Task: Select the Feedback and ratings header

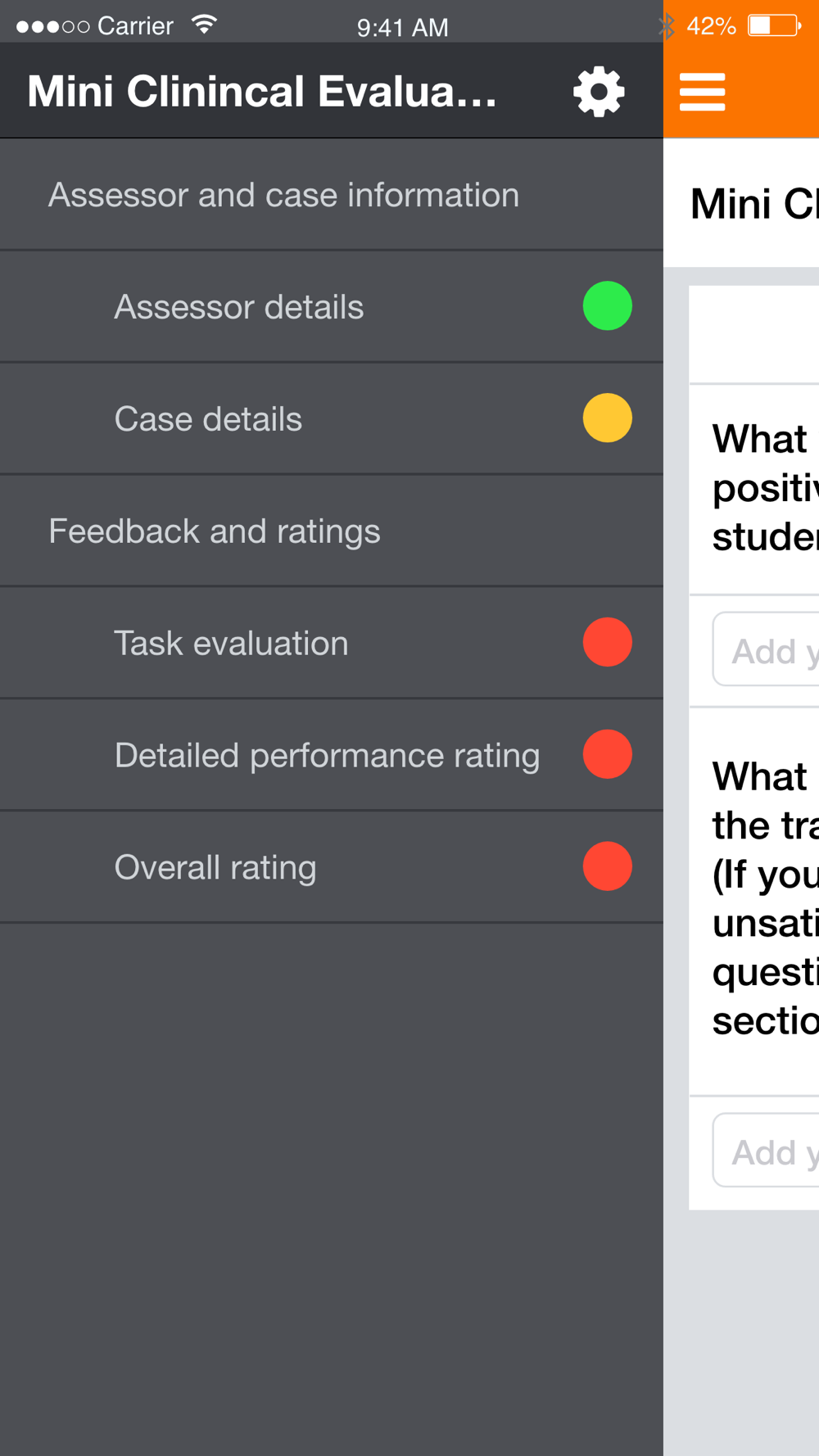Action: (x=215, y=531)
